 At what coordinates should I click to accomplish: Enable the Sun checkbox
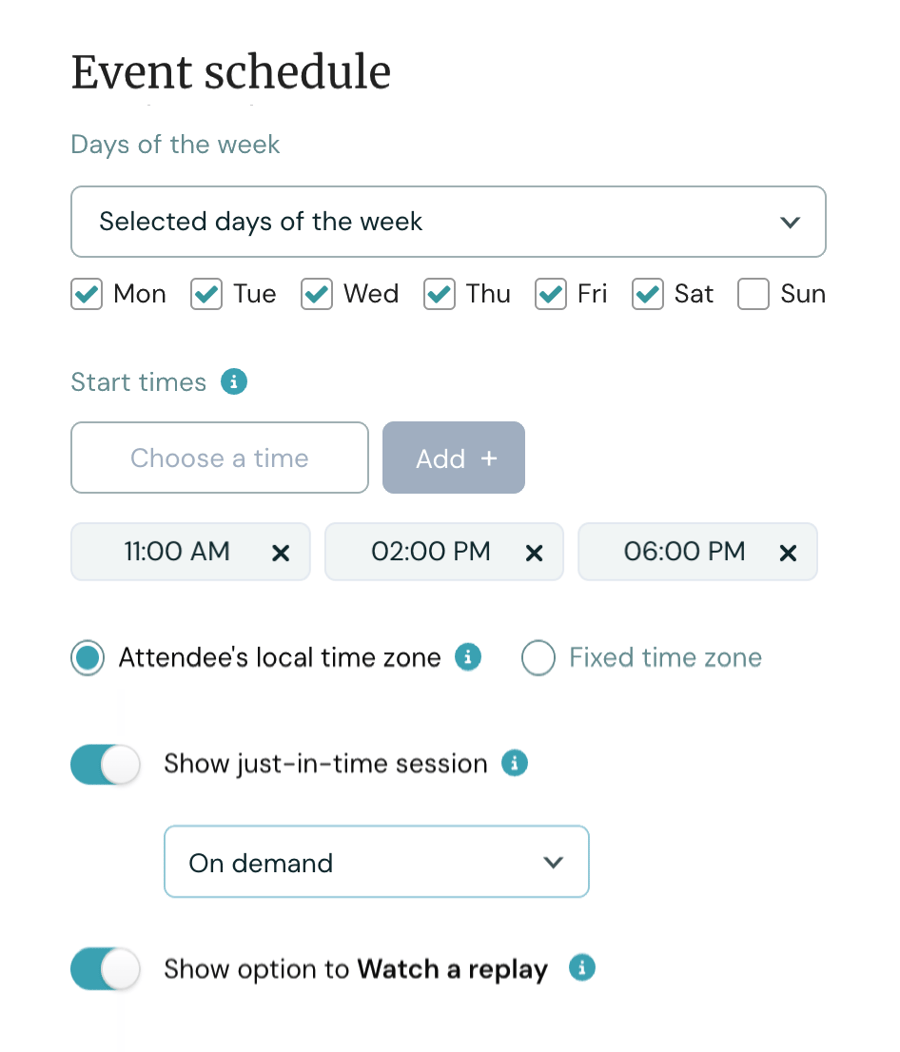tap(753, 294)
